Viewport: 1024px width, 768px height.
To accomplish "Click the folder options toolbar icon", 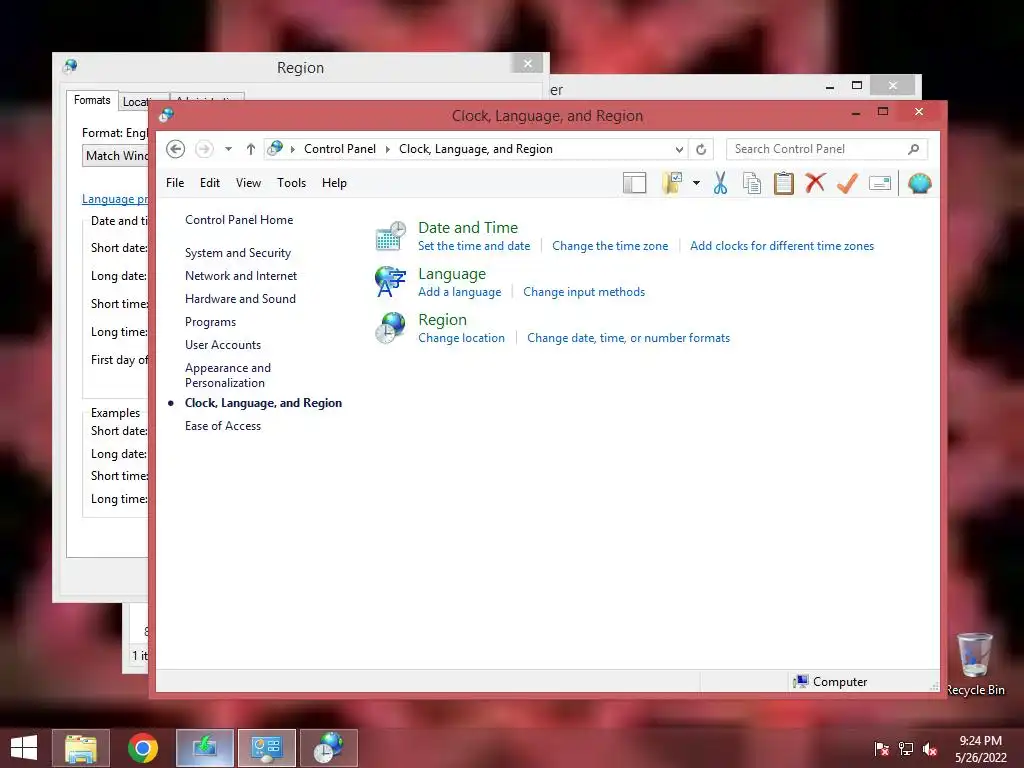I will pyautogui.click(x=672, y=184).
